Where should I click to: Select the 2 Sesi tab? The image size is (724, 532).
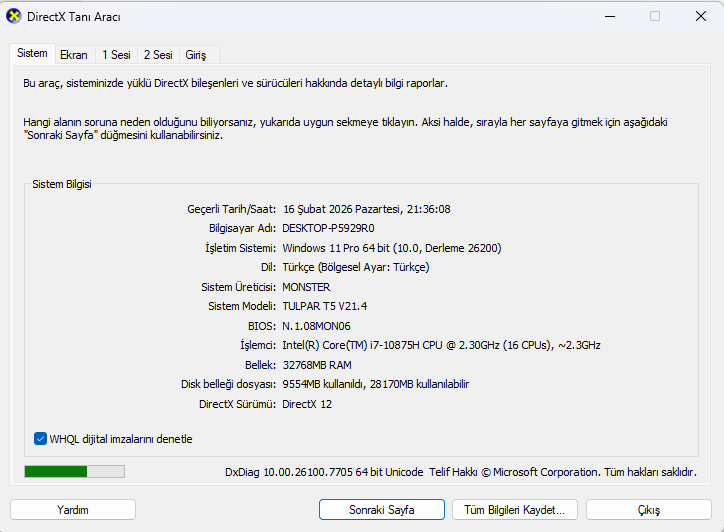pyautogui.click(x=157, y=55)
